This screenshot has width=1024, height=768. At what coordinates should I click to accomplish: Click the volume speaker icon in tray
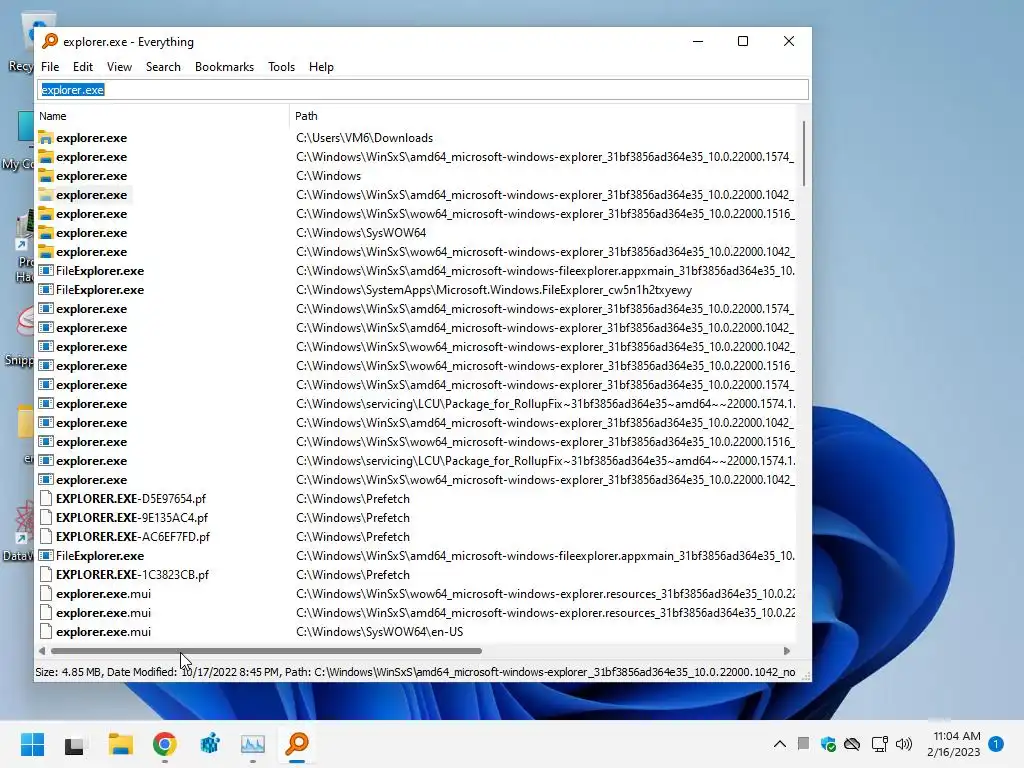[x=904, y=744]
